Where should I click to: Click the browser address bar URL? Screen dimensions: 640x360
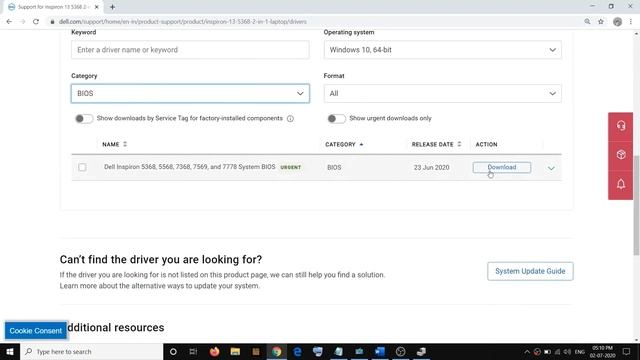tap(183, 22)
